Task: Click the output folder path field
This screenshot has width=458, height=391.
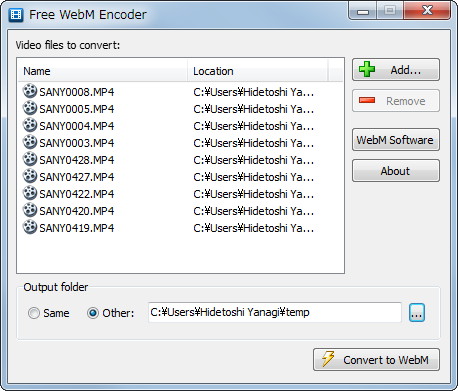Action: tap(275, 312)
